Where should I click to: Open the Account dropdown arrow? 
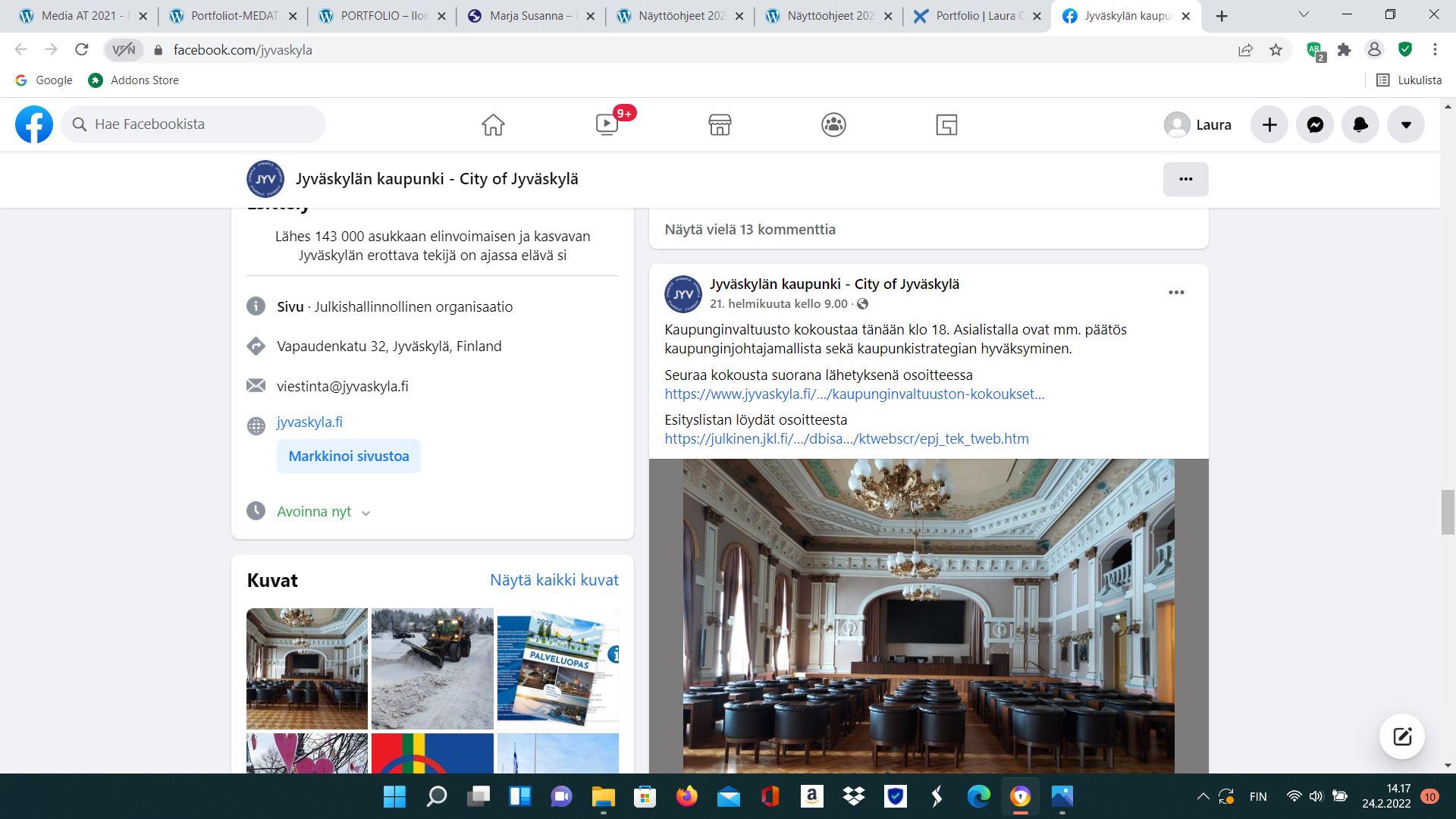1406,124
